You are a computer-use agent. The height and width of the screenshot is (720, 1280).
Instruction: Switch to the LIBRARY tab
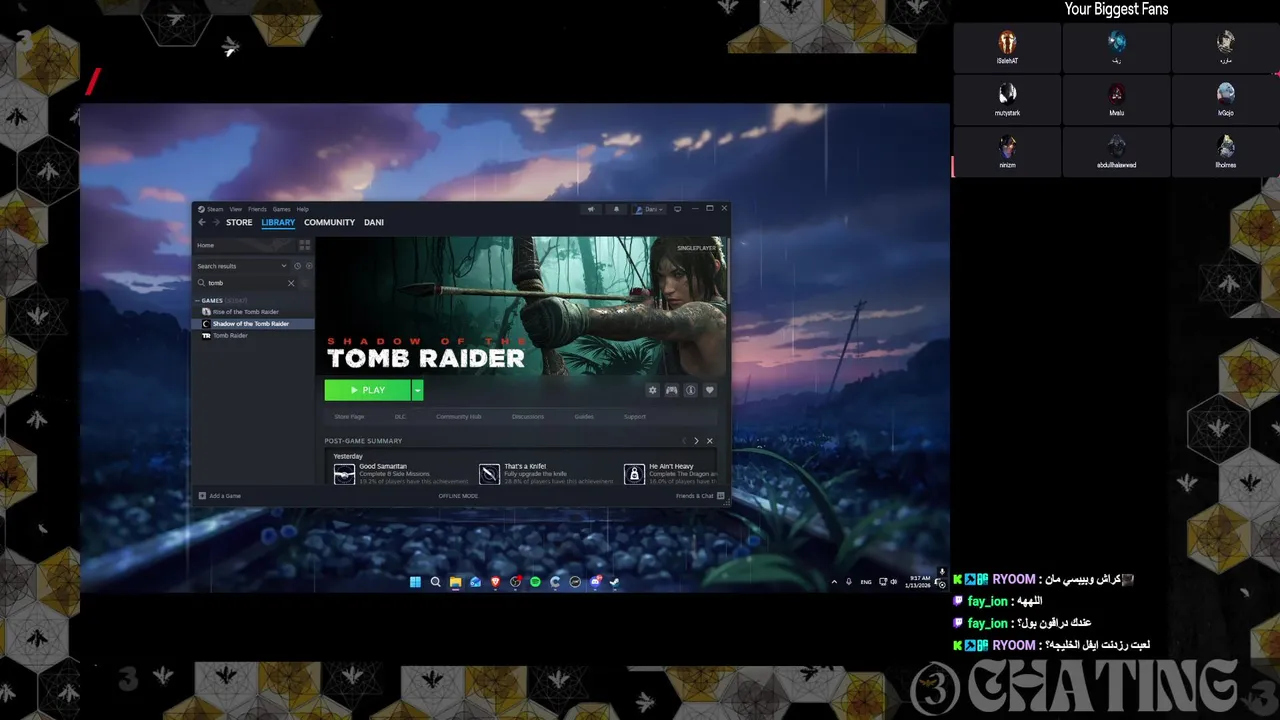click(278, 222)
